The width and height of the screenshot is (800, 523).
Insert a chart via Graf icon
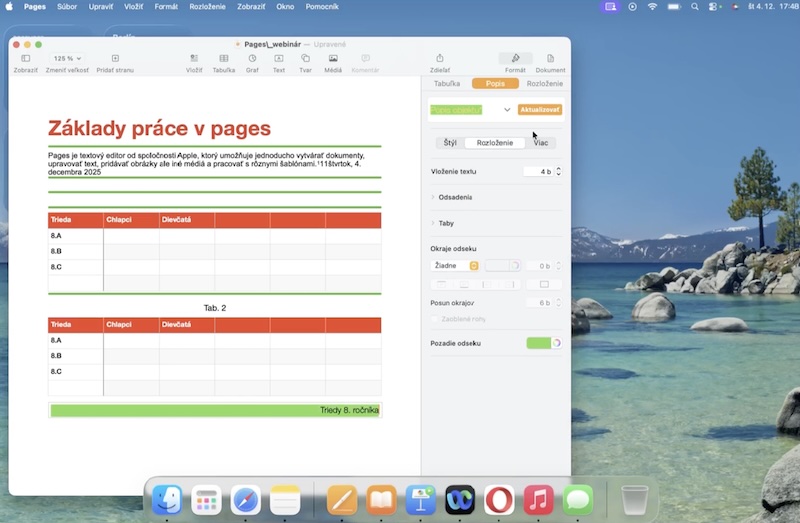pos(252,59)
